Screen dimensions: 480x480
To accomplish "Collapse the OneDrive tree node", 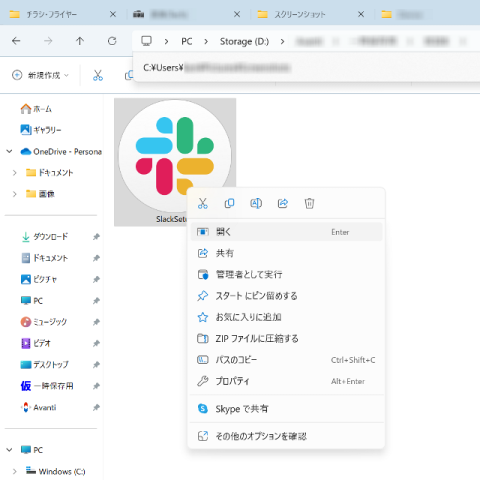I will click(9, 152).
